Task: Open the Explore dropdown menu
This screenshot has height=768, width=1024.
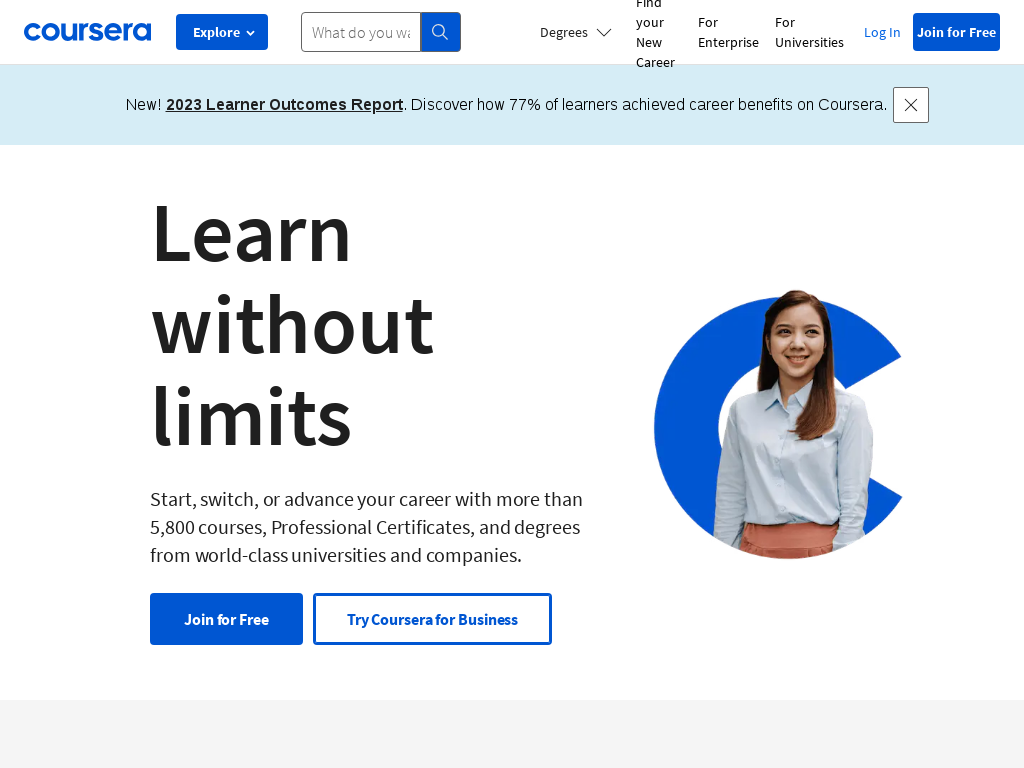Action: pyautogui.click(x=222, y=32)
